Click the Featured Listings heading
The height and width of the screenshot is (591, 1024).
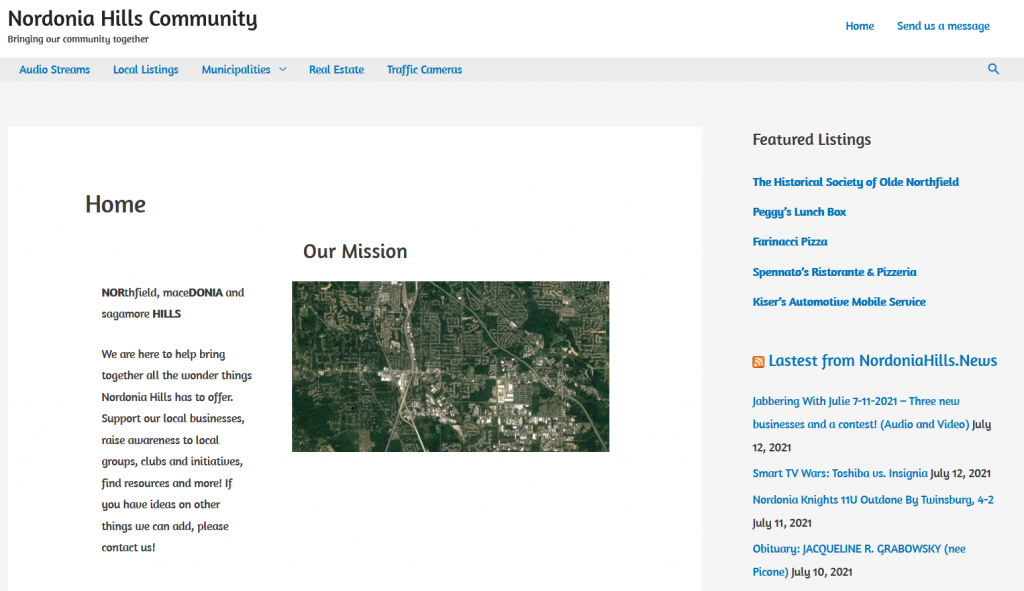(x=811, y=140)
